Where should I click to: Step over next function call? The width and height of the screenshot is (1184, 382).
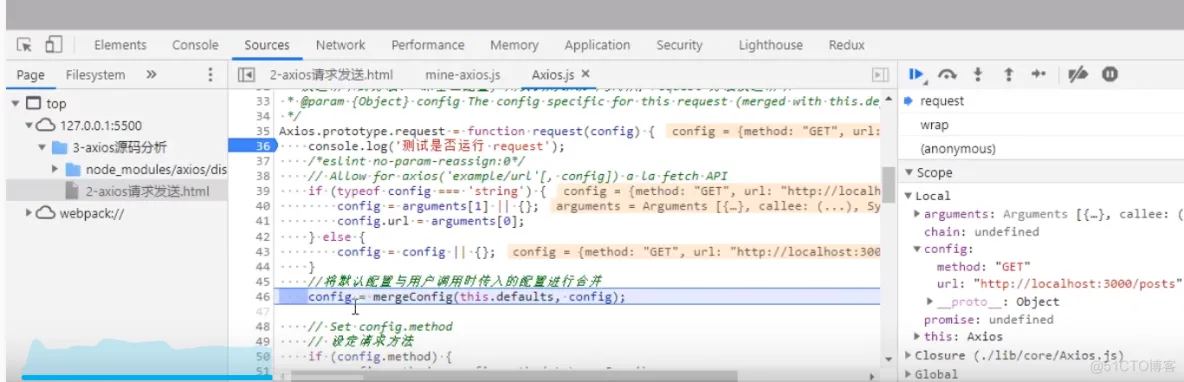coord(947,75)
